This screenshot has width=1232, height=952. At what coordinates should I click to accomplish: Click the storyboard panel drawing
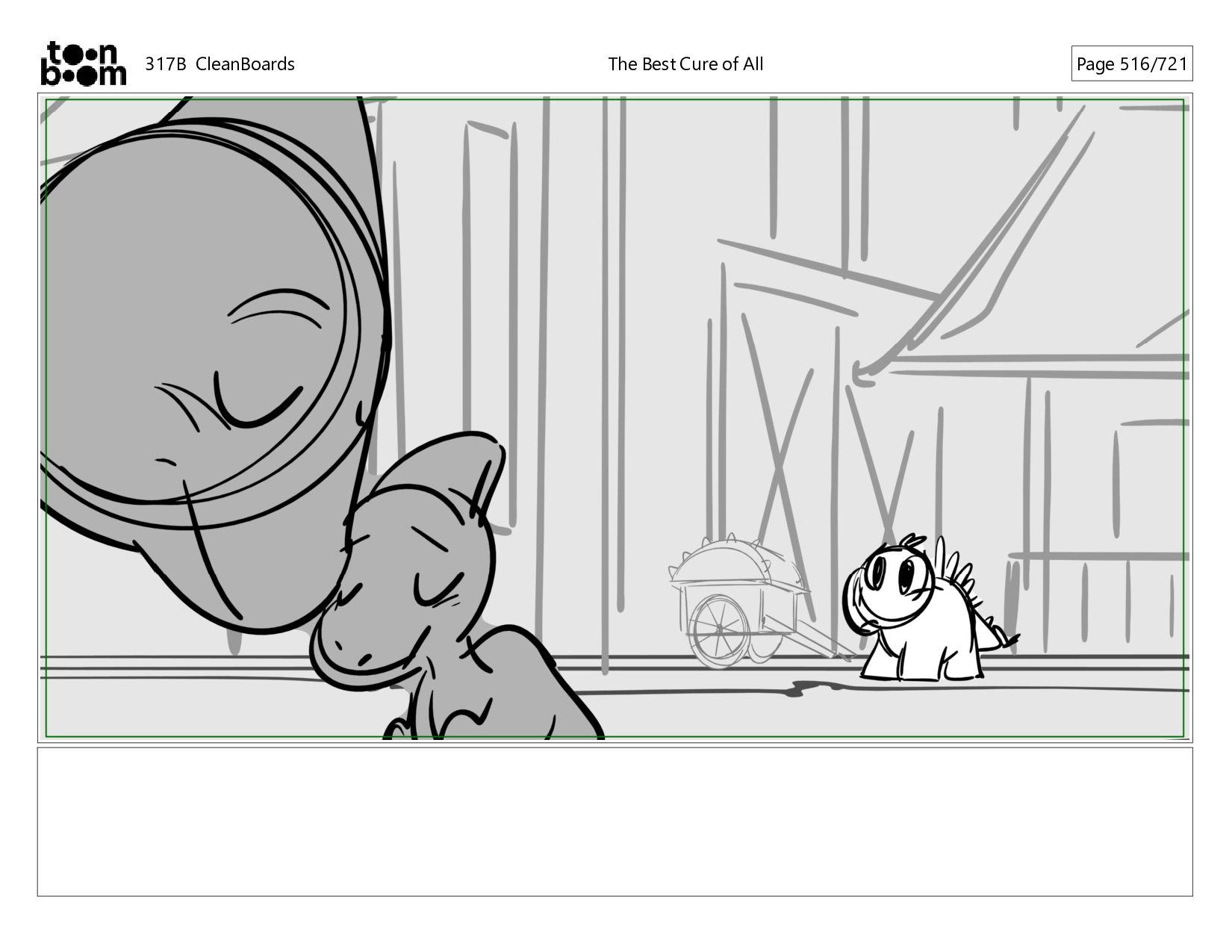tap(615, 417)
